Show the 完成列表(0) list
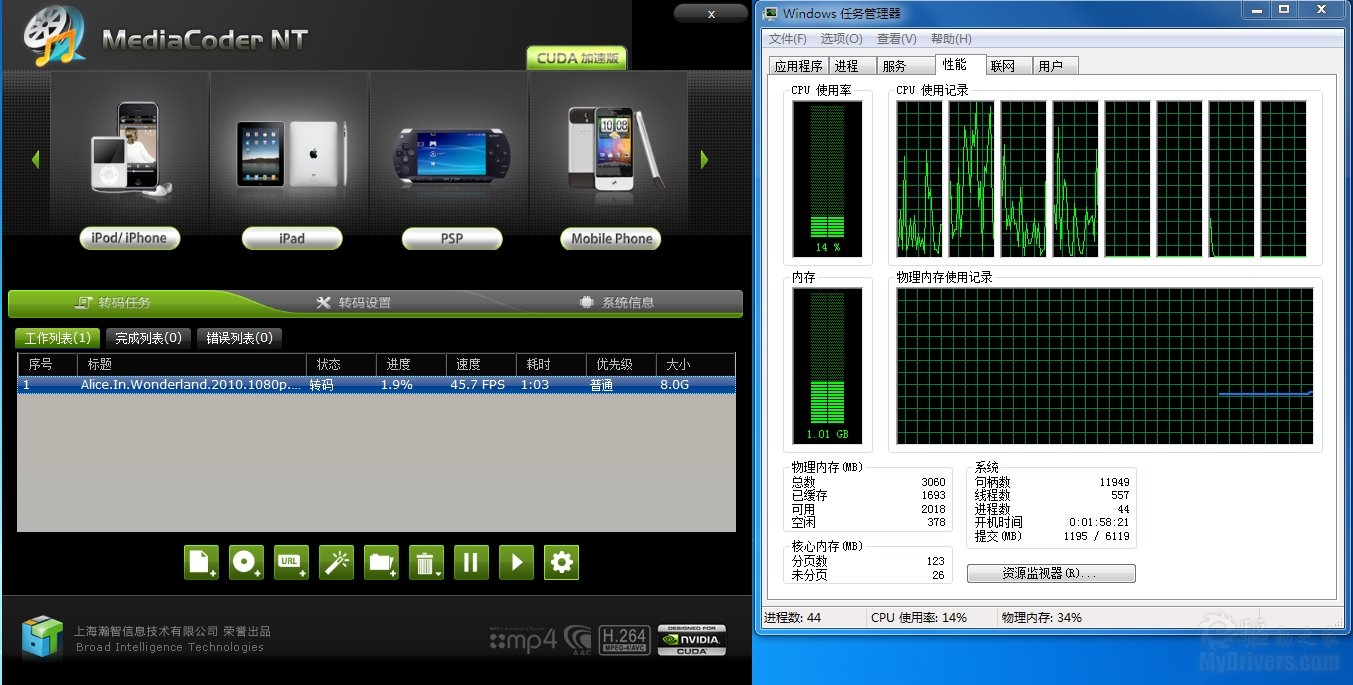The height and width of the screenshot is (685, 1353). point(148,338)
